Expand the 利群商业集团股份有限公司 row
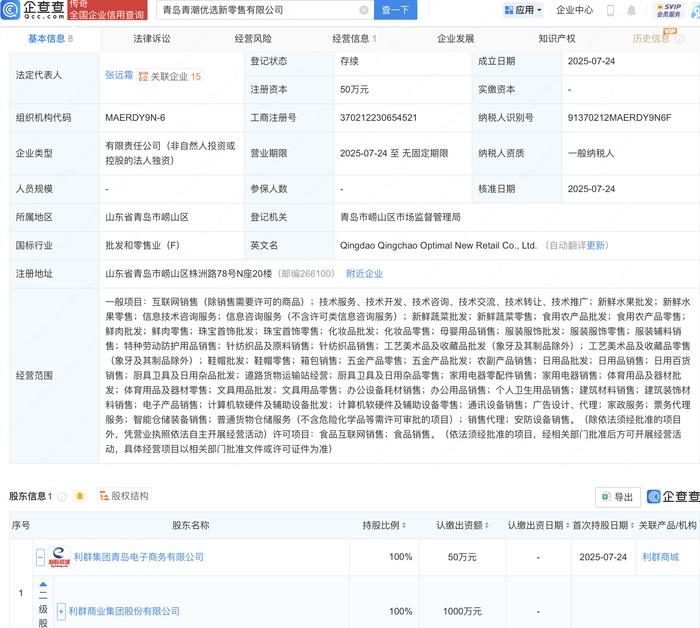Image resolution: width=700 pixels, height=628 pixels. coord(61,611)
